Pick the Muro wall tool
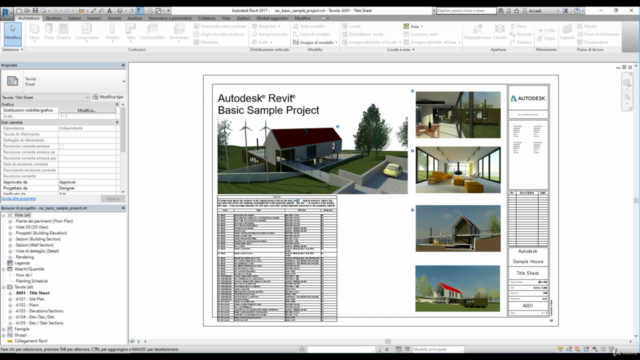Screen dimensions: 640x360 pyautogui.click(x=34, y=32)
